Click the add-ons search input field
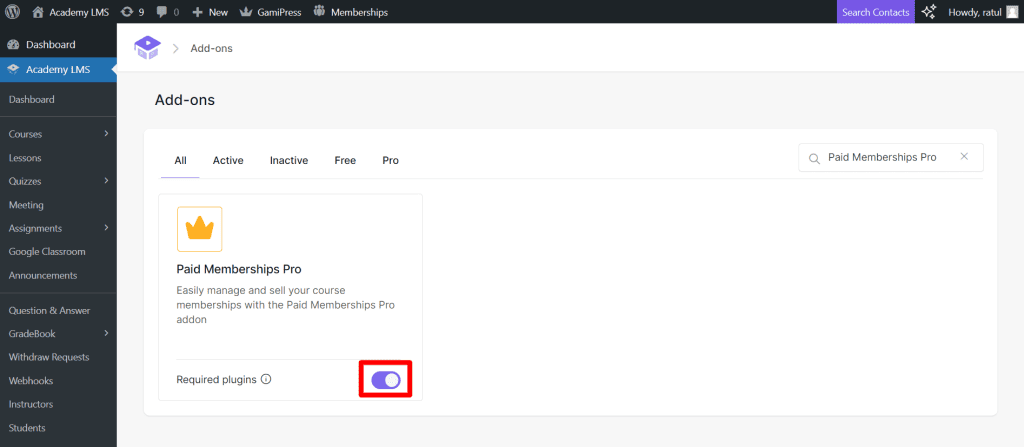This screenshot has width=1024, height=447. point(880,157)
